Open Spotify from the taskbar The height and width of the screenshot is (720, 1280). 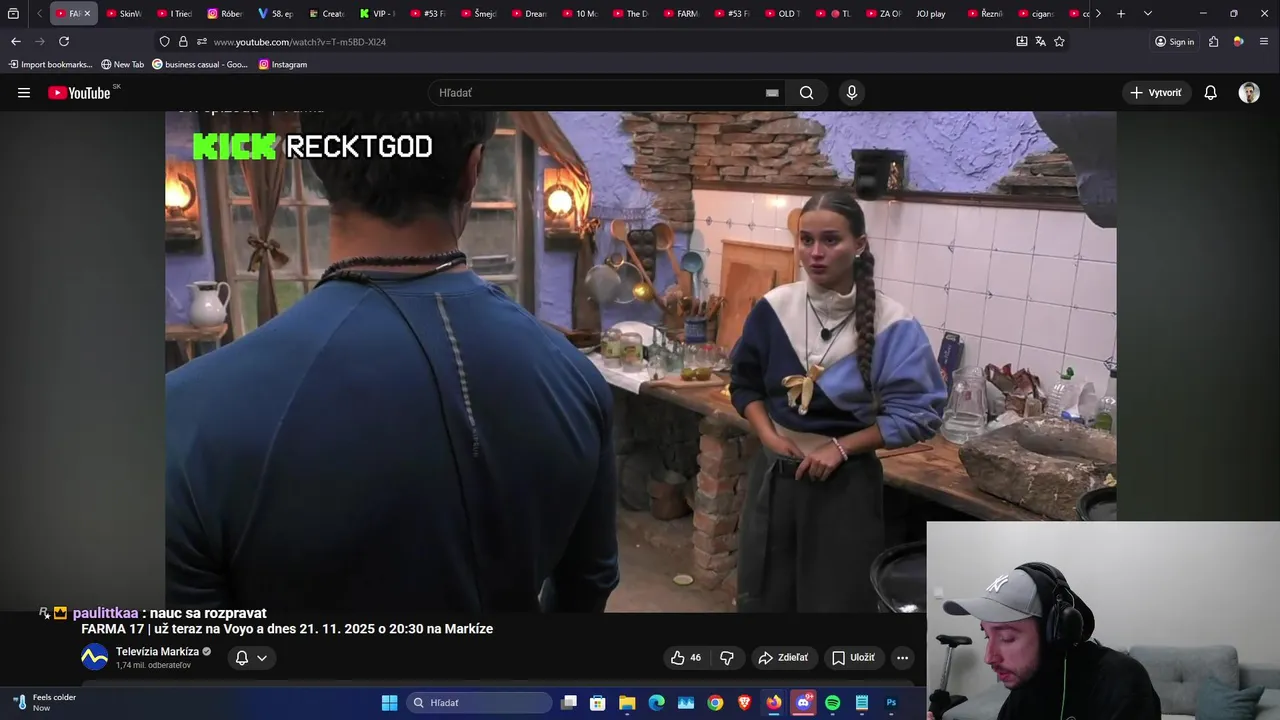pos(833,703)
